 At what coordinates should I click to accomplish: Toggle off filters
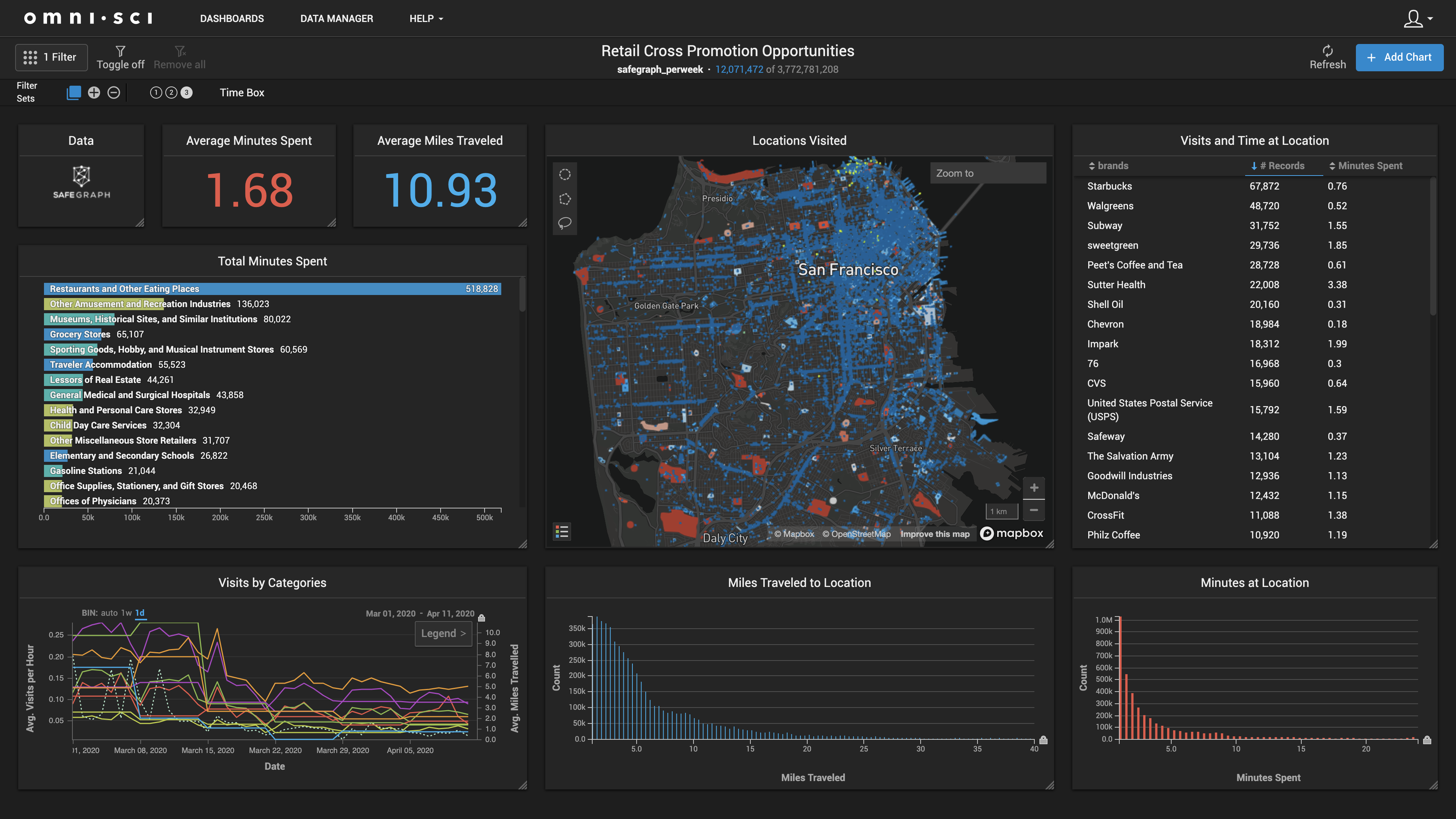click(121, 58)
